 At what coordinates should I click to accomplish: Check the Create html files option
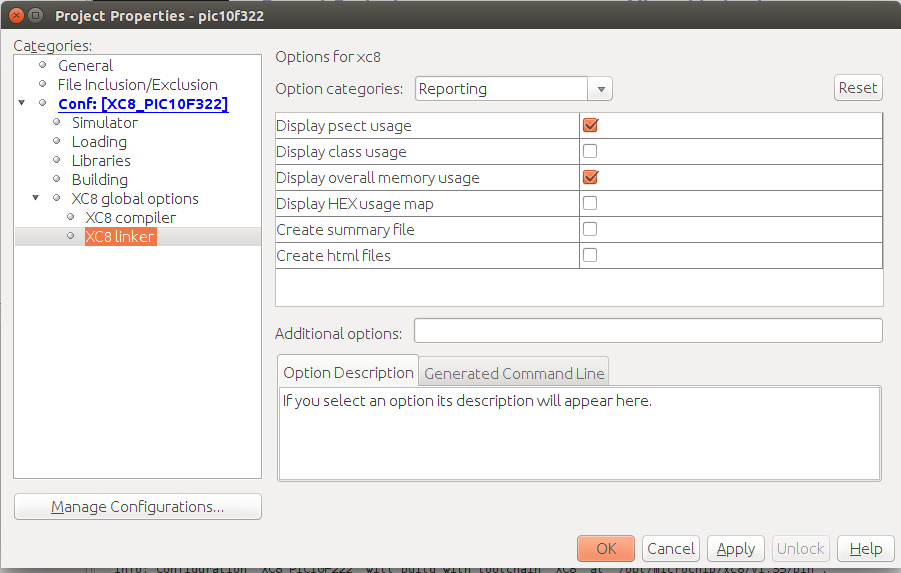click(x=590, y=256)
